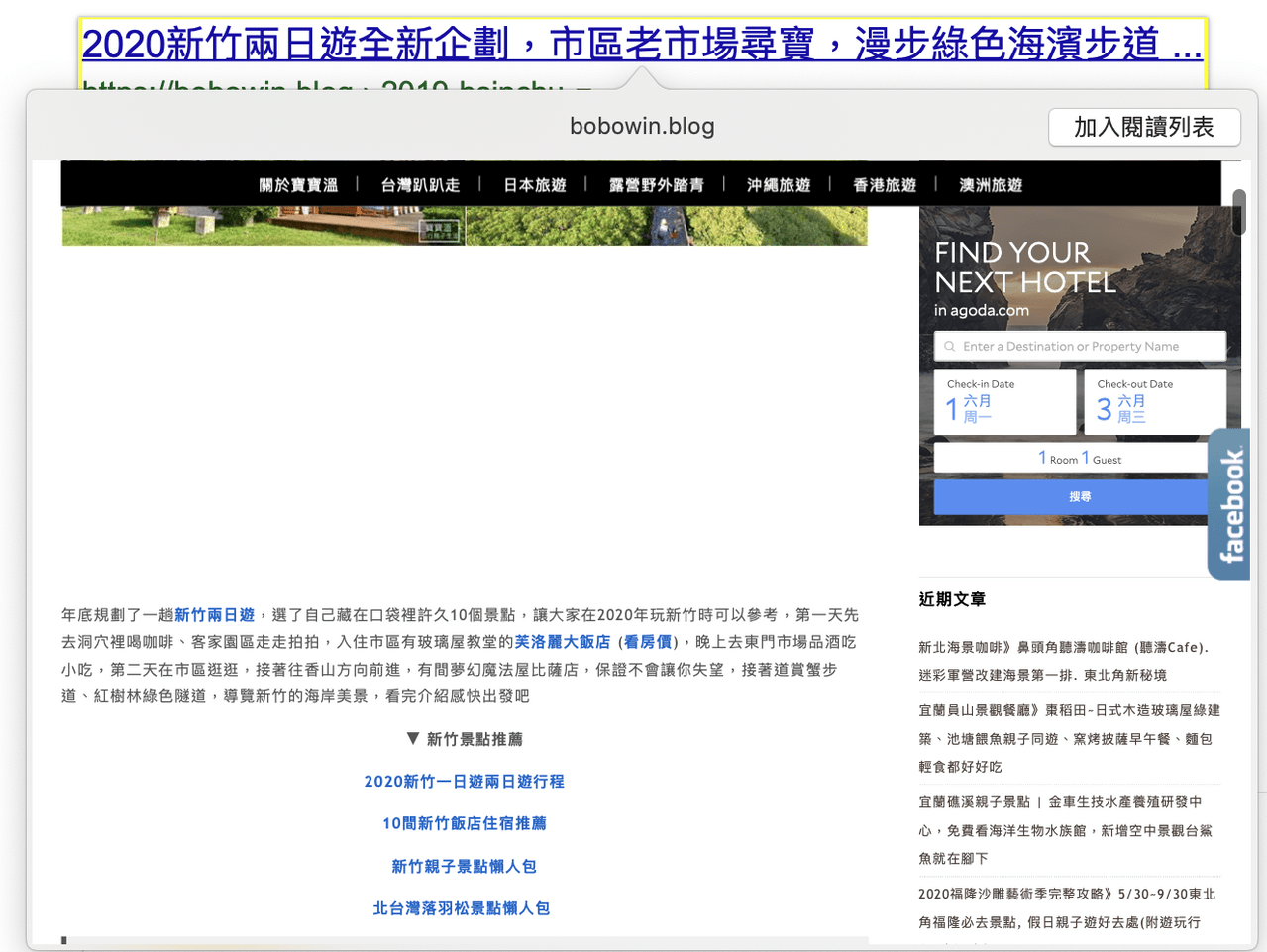Open recent article 宜蘭礁溪親子景點 金車生技
This screenshot has width=1267, height=952.
(x=1065, y=830)
